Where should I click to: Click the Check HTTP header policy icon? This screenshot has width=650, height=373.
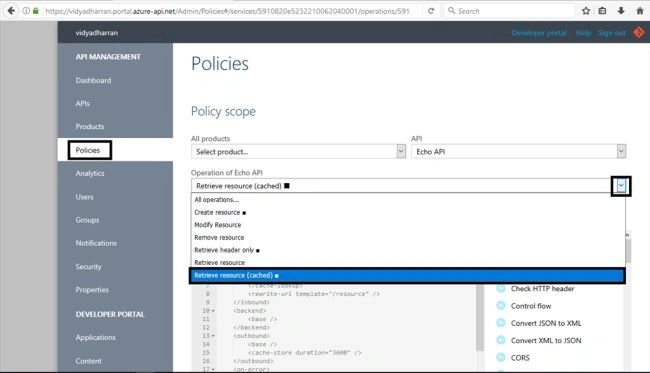point(501,288)
